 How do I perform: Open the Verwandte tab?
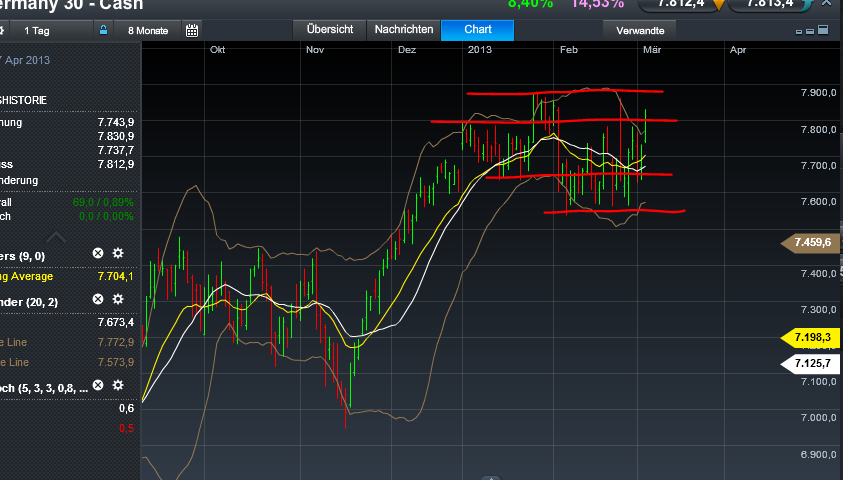tap(640, 31)
